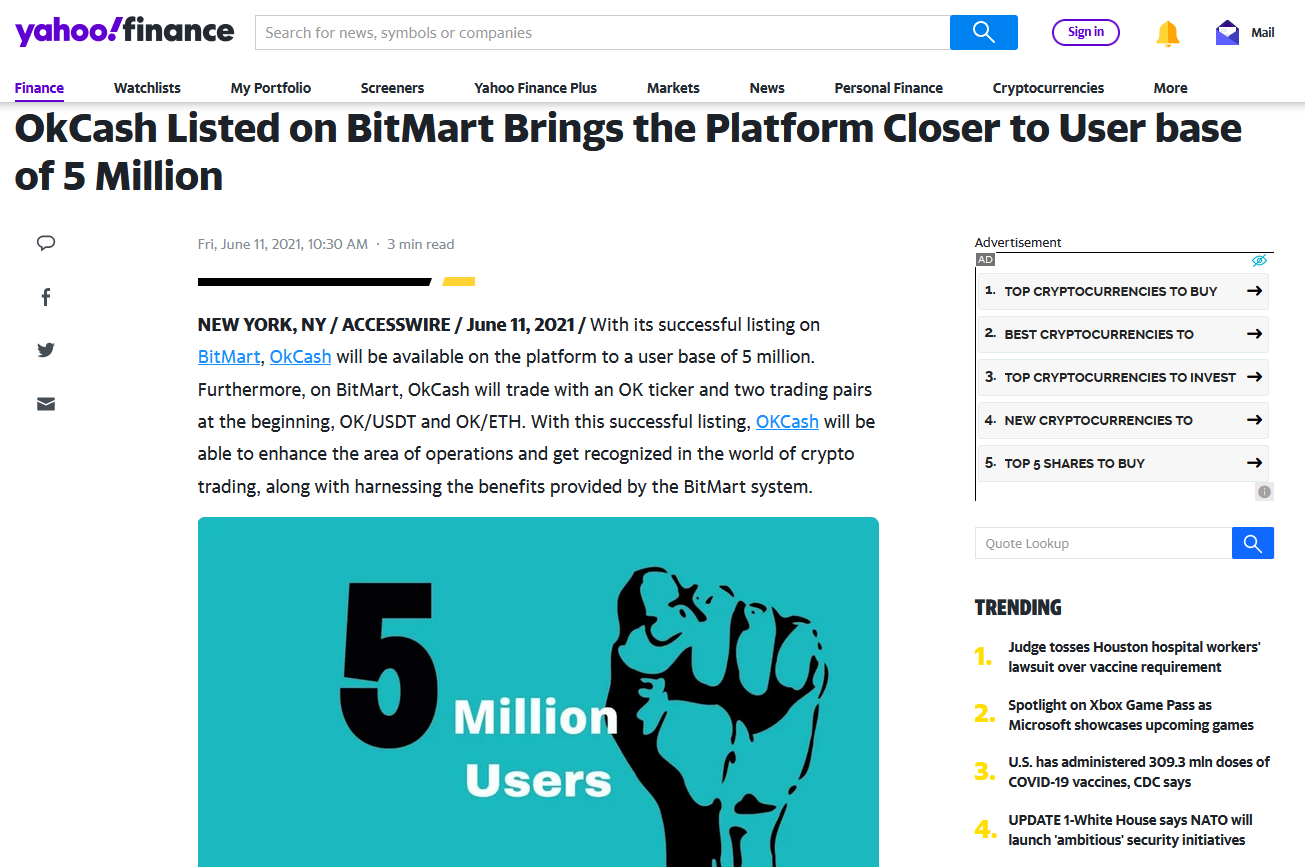Open ad link Top 5 Shares To Buy
1305x867 pixels.
(1074, 463)
